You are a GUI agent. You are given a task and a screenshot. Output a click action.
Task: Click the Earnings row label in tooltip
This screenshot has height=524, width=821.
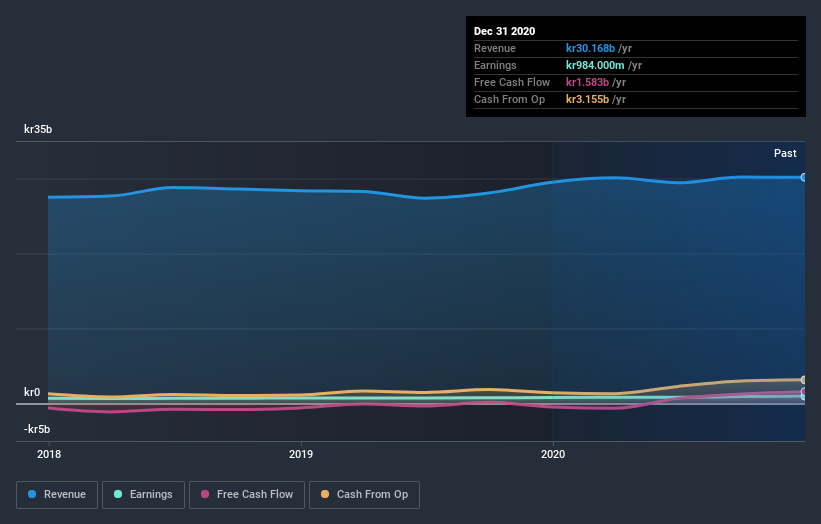(495, 65)
